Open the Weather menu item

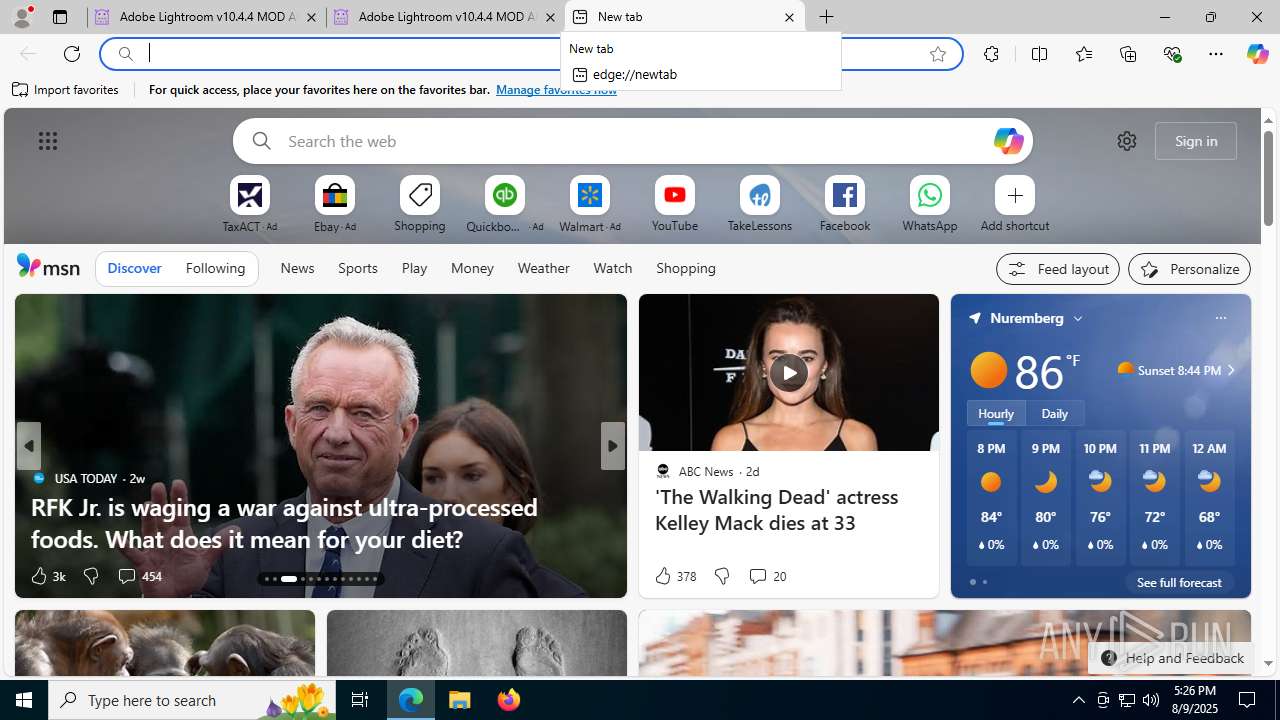point(543,268)
